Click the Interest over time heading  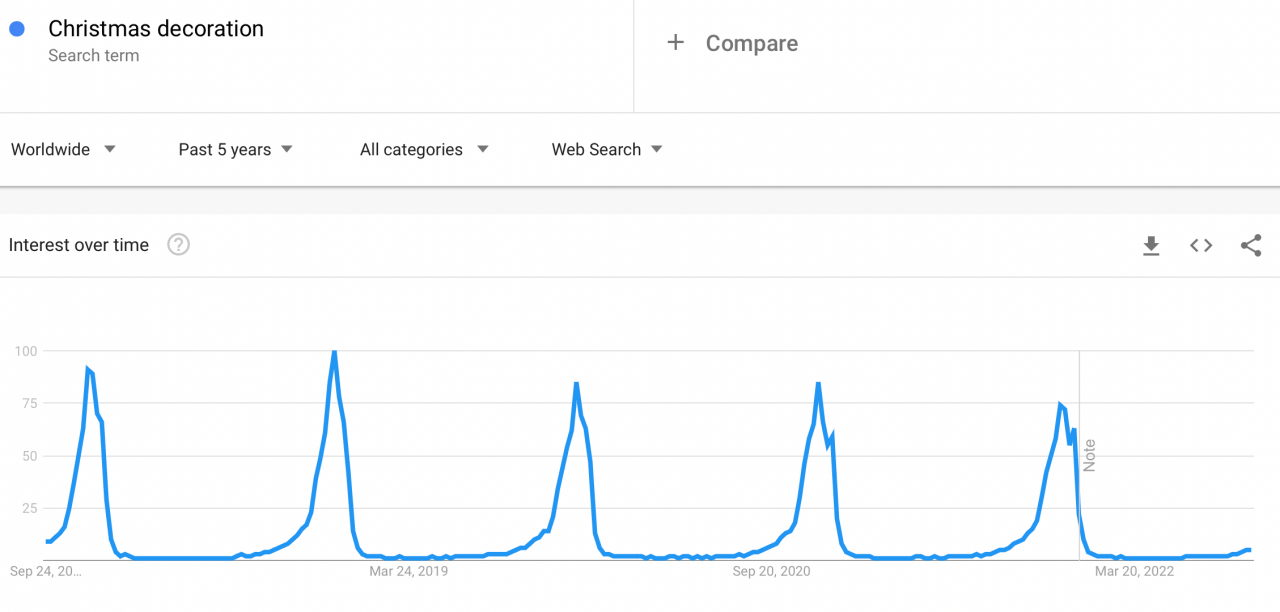point(78,244)
